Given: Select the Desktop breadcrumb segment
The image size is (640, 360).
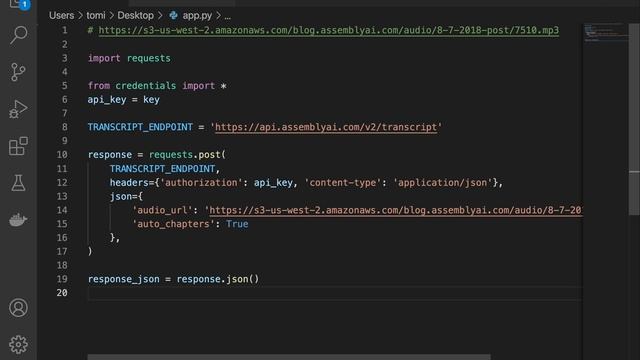Looking at the screenshot, I should point(136,16).
